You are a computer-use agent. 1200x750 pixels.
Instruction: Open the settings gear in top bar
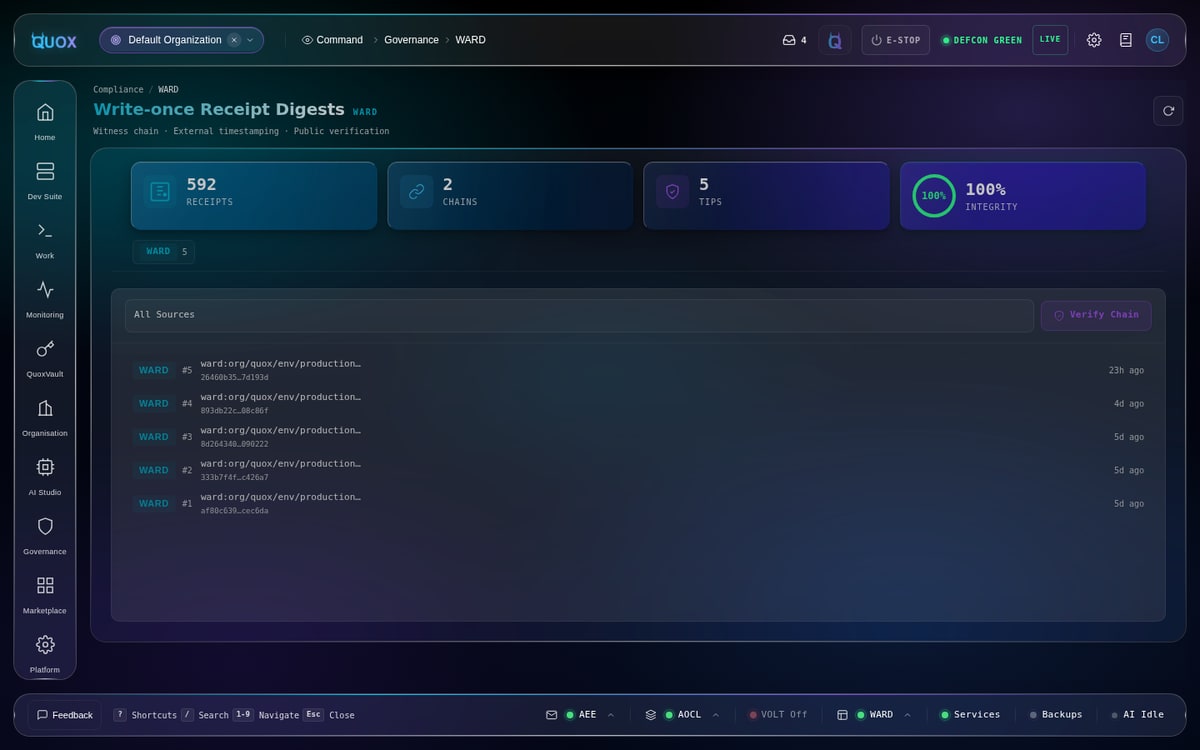click(x=1094, y=40)
